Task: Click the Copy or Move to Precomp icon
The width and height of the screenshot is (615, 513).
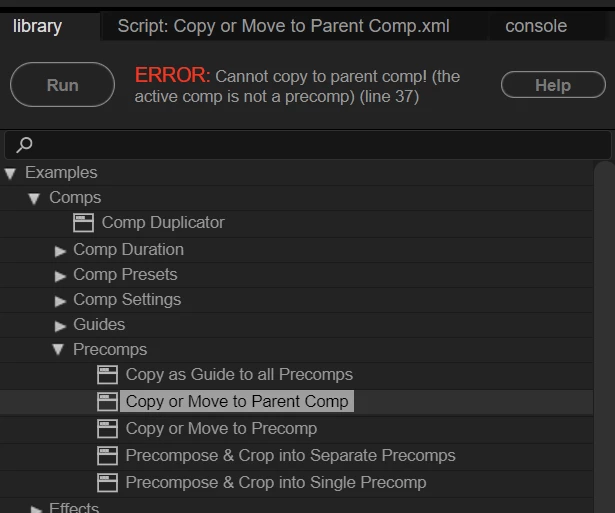Action: [108, 429]
